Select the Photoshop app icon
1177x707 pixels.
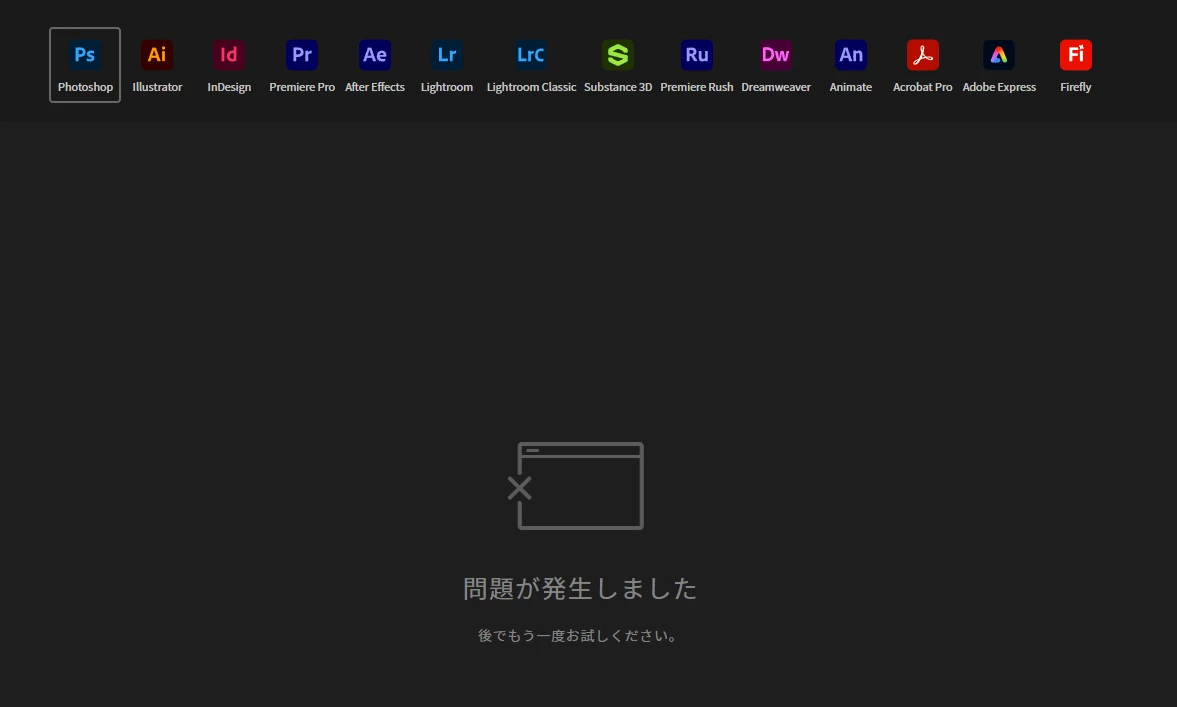click(x=85, y=55)
